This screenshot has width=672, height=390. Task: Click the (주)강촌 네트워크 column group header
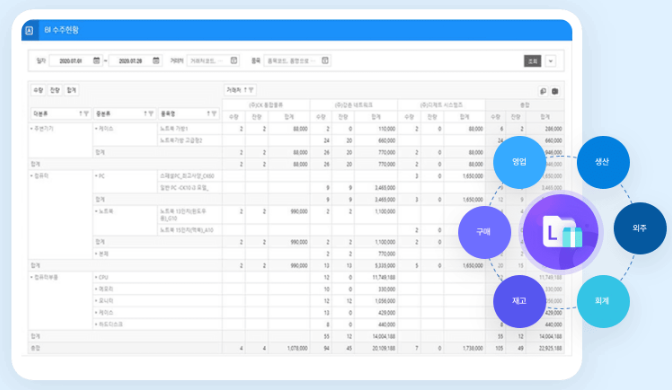[x=354, y=105]
